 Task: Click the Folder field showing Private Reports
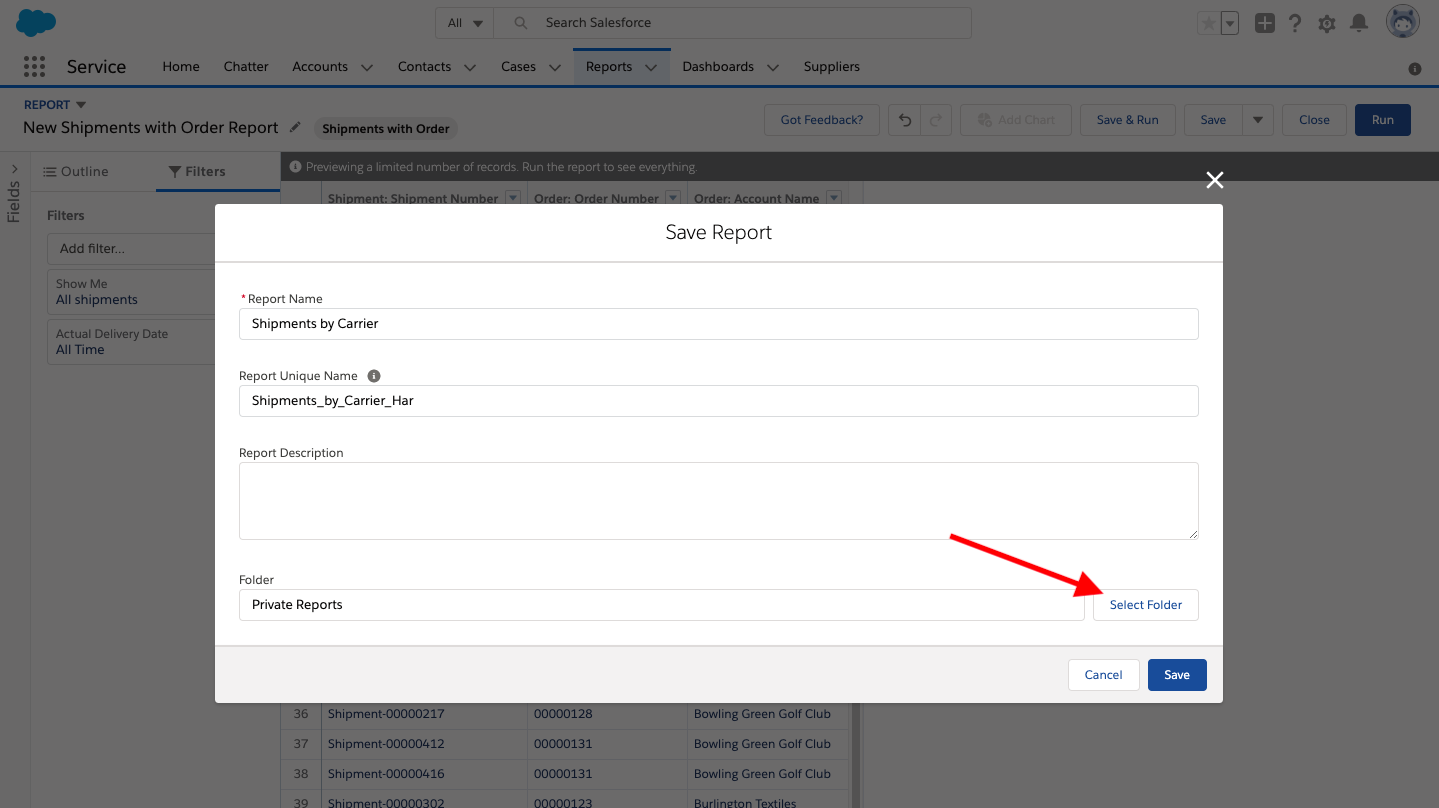(x=661, y=605)
